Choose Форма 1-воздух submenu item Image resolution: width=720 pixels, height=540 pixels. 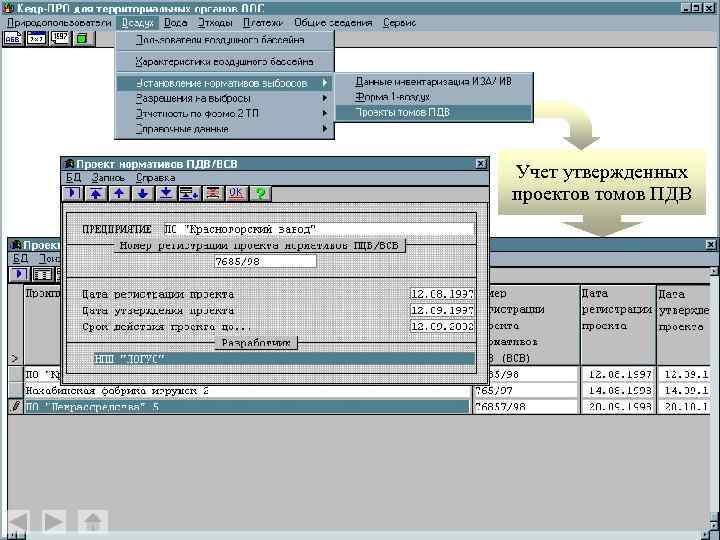click(x=433, y=97)
